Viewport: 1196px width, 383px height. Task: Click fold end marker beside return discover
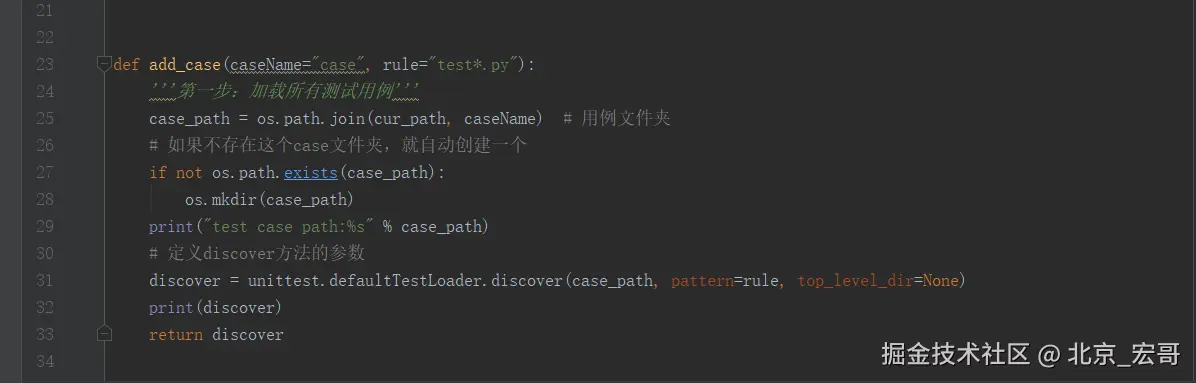tap(104, 334)
